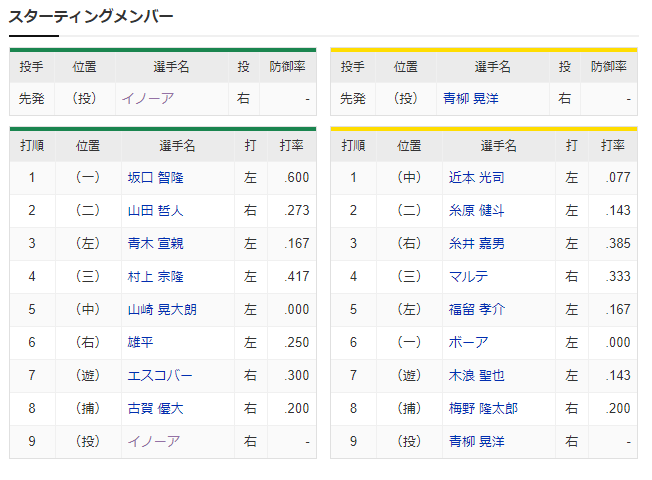Click the 防御率 header in left pitcher table

(x=287, y=67)
